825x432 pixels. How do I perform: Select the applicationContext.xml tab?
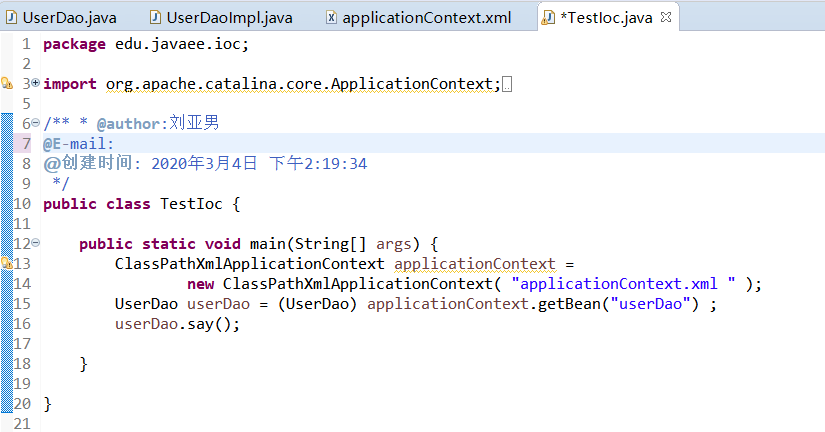419,17
